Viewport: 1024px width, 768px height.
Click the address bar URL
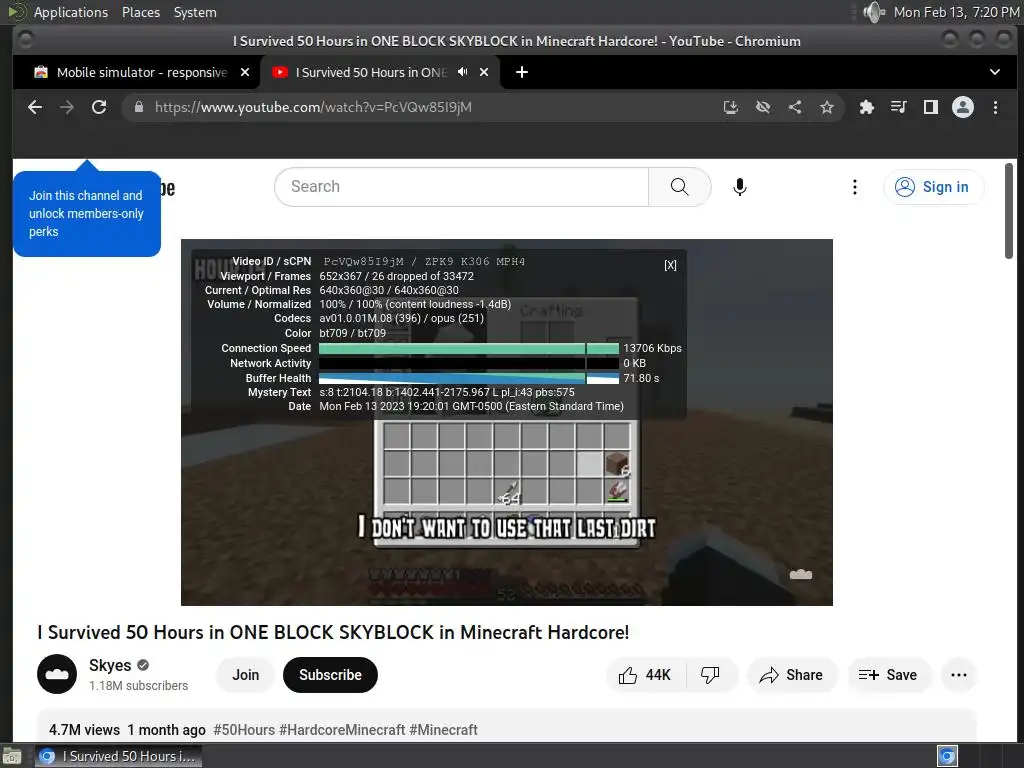[313, 107]
